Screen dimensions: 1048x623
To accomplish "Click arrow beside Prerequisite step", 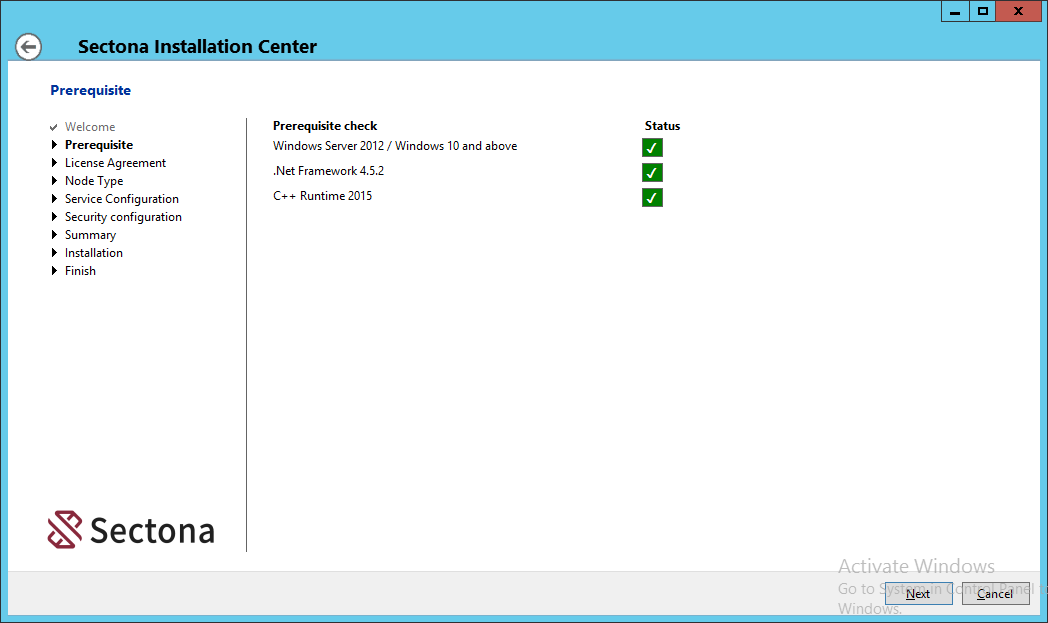I will [54, 145].
